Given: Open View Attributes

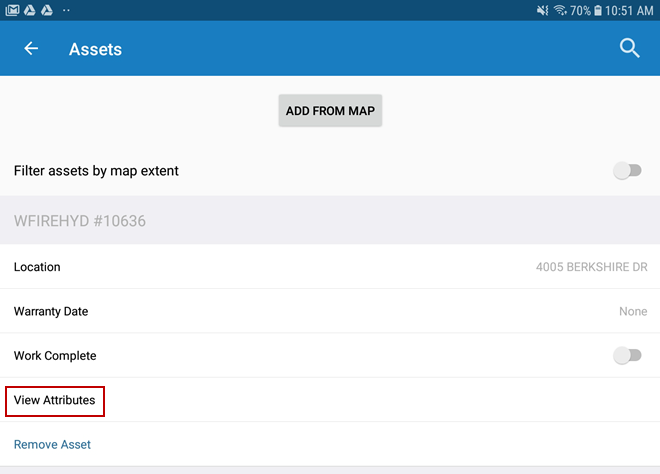Looking at the screenshot, I should [55, 400].
